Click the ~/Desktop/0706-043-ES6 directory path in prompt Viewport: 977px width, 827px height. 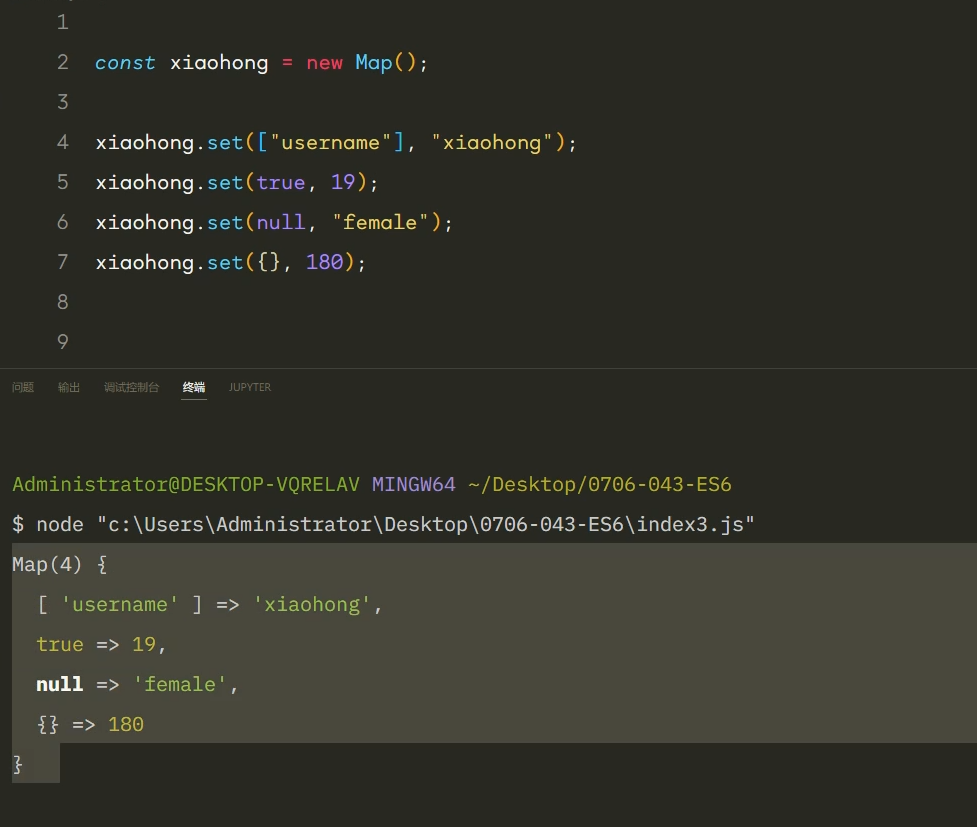599,485
